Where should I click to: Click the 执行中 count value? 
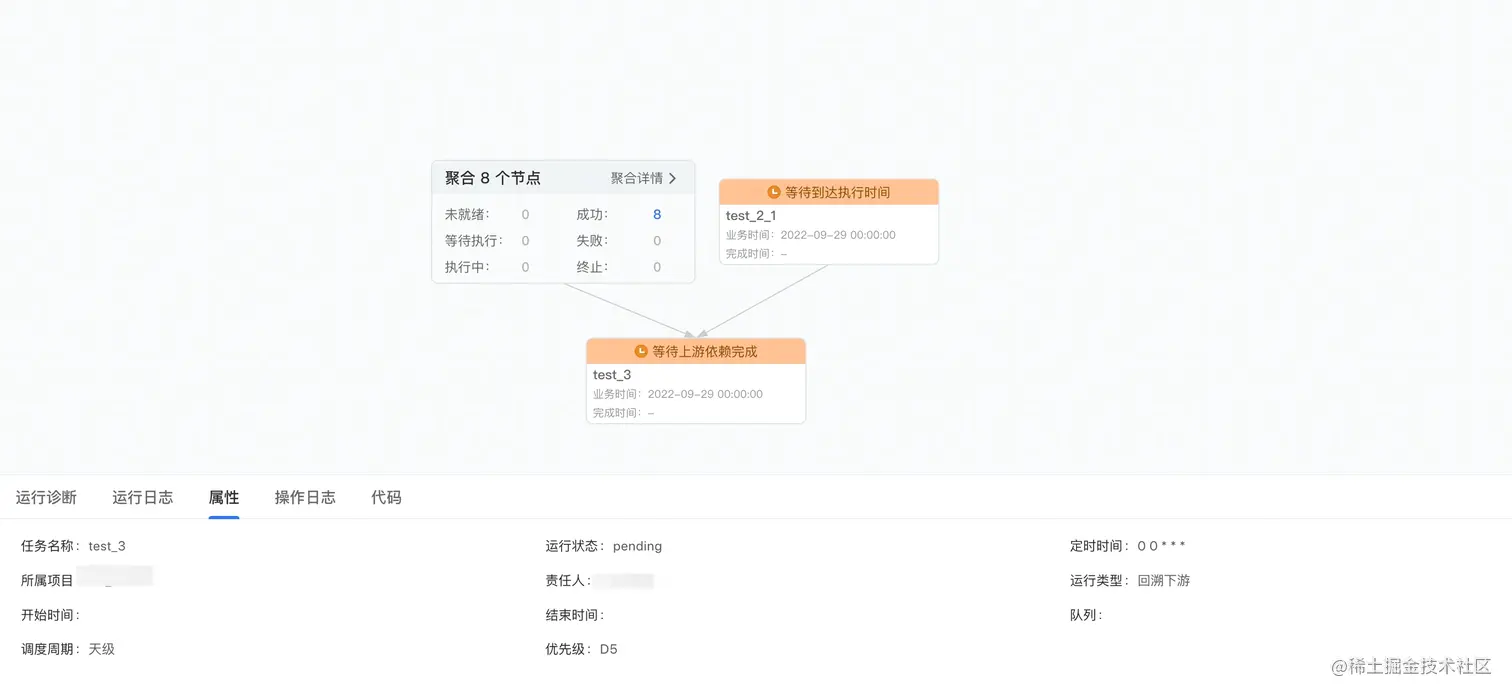pos(525,267)
